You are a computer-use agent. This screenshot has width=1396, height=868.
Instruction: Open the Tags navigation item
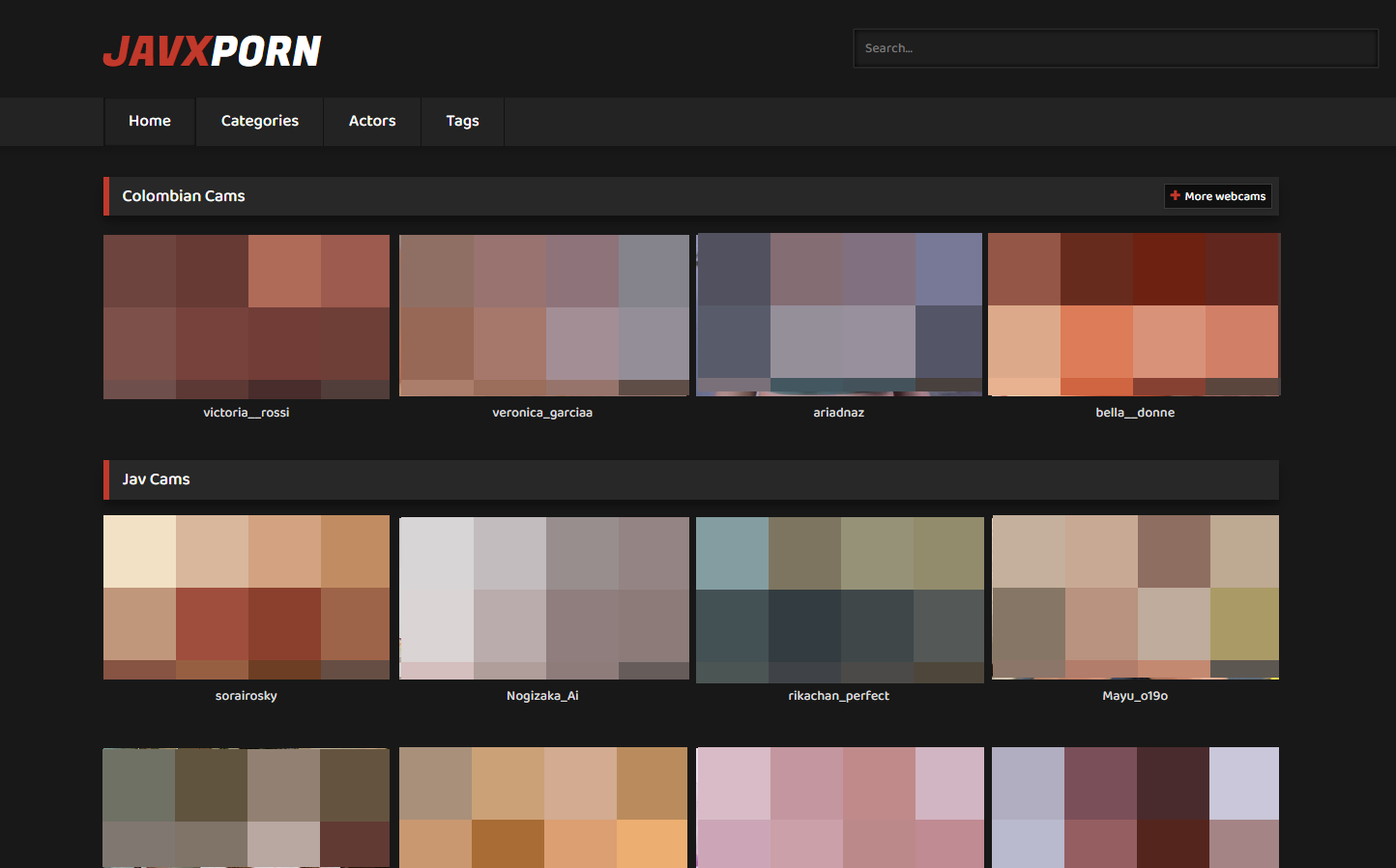pos(462,121)
